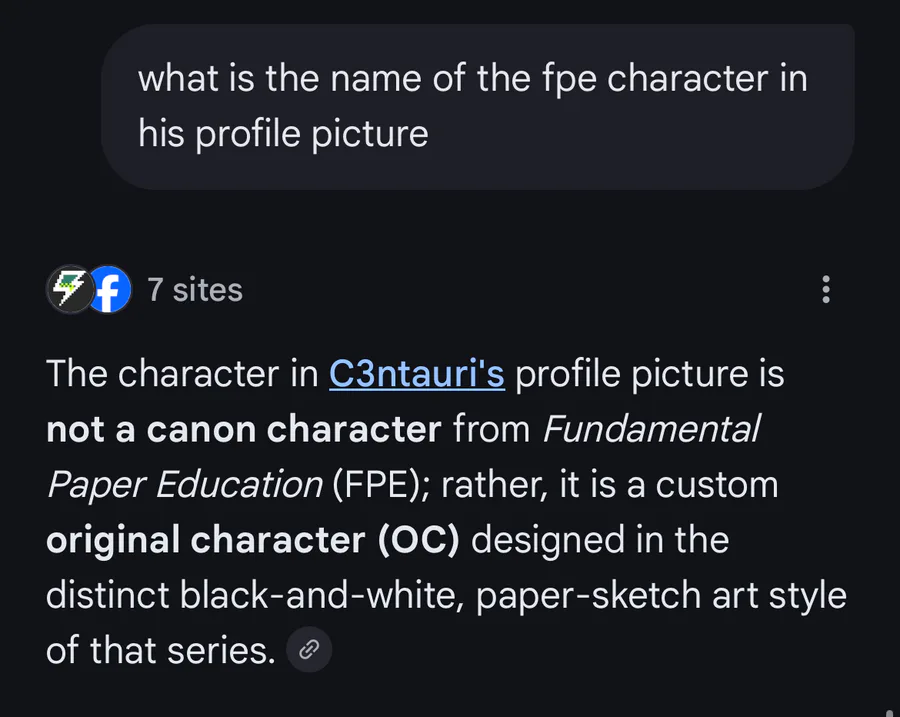This screenshot has height=717, width=900.
Task: Click the lightning bolt source icon
Action: tap(70, 290)
